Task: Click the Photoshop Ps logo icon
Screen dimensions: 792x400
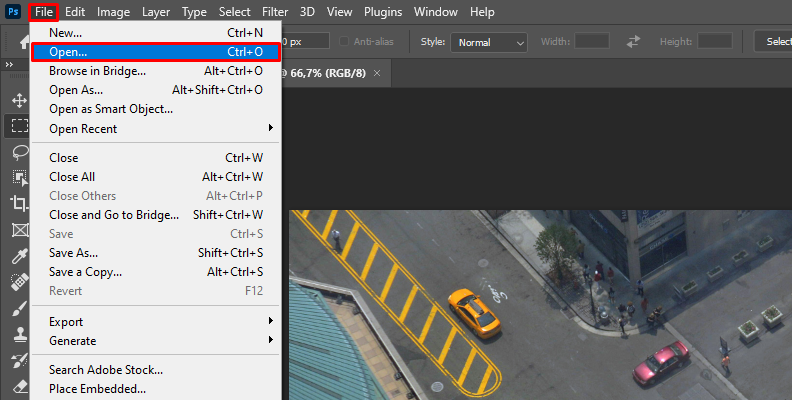Action: click(13, 11)
